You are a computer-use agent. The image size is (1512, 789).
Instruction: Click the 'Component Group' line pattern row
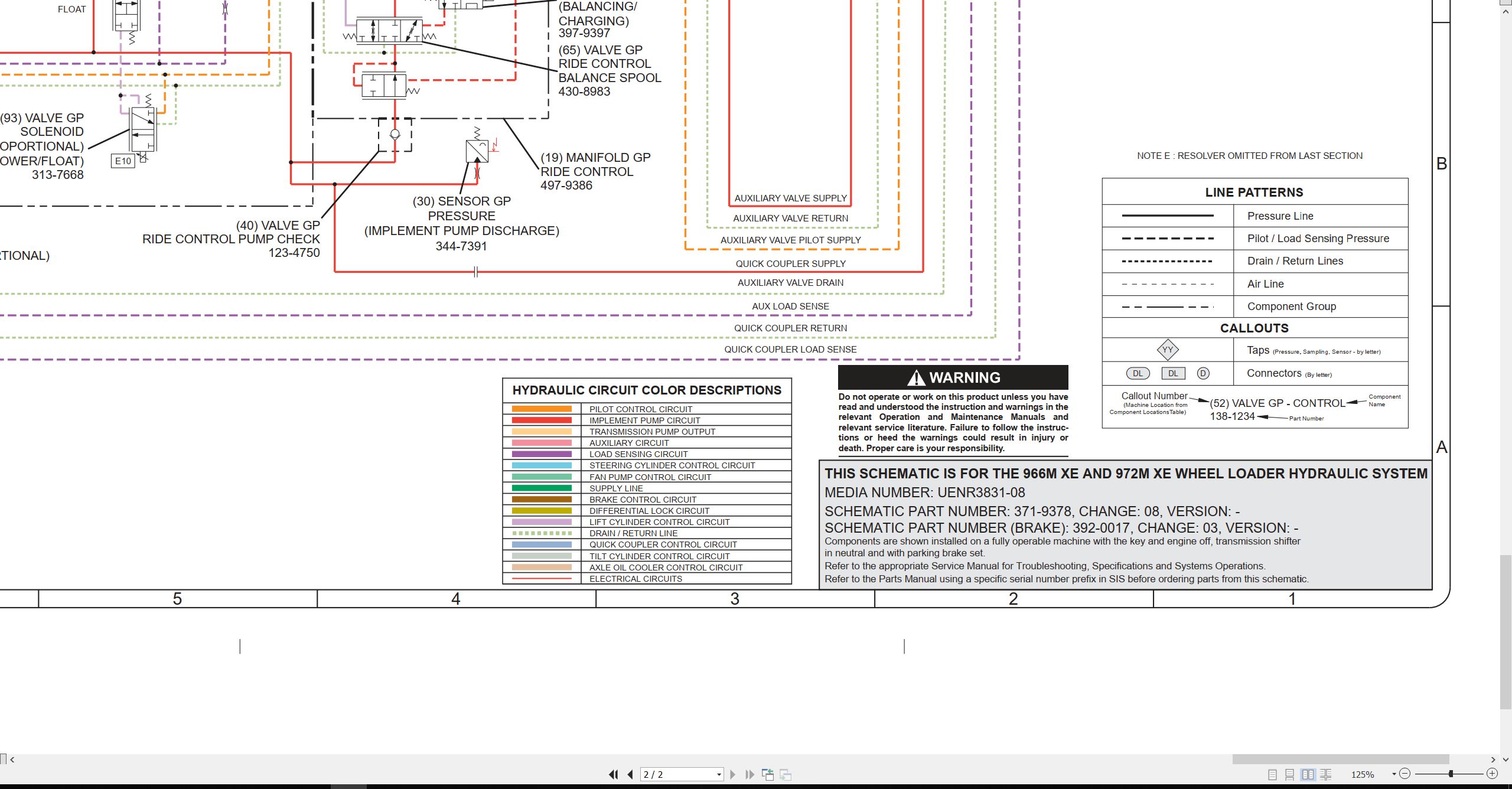(x=1255, y=307)
